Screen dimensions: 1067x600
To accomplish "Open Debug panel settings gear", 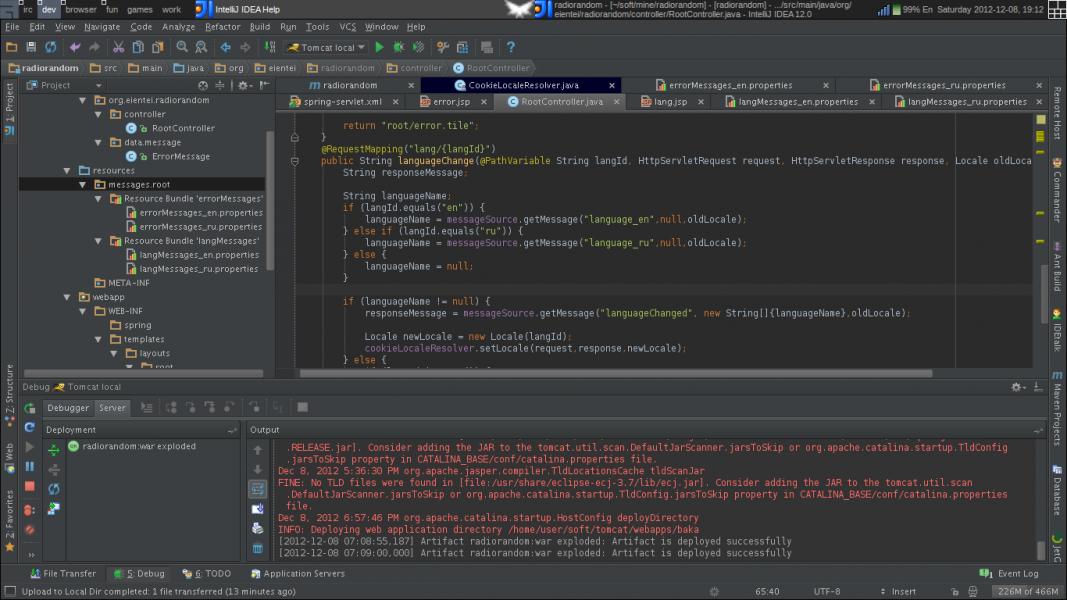I will tap(1017, 386).
